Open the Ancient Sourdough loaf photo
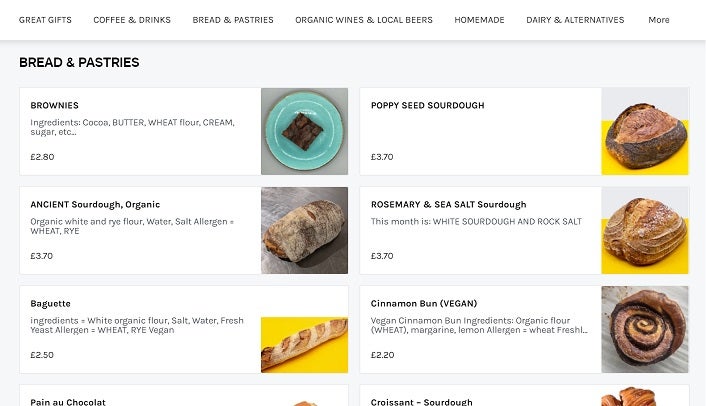The width and height of the screenshot is (706, 406). tap(304, 230)
